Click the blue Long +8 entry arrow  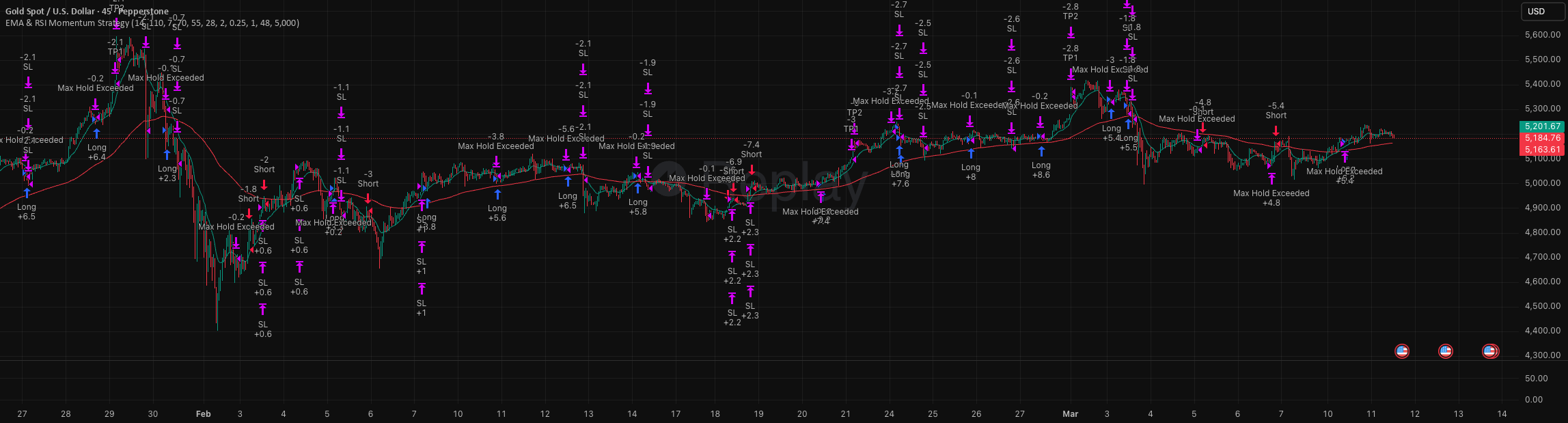click(x=971, y=154)
